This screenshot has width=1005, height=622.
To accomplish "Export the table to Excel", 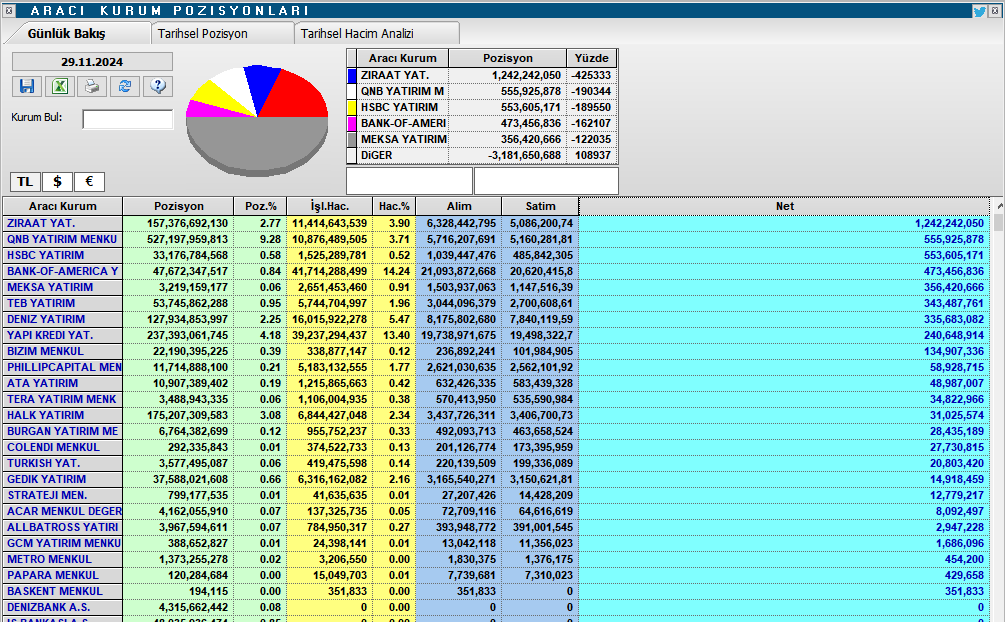I will [60, 86].
